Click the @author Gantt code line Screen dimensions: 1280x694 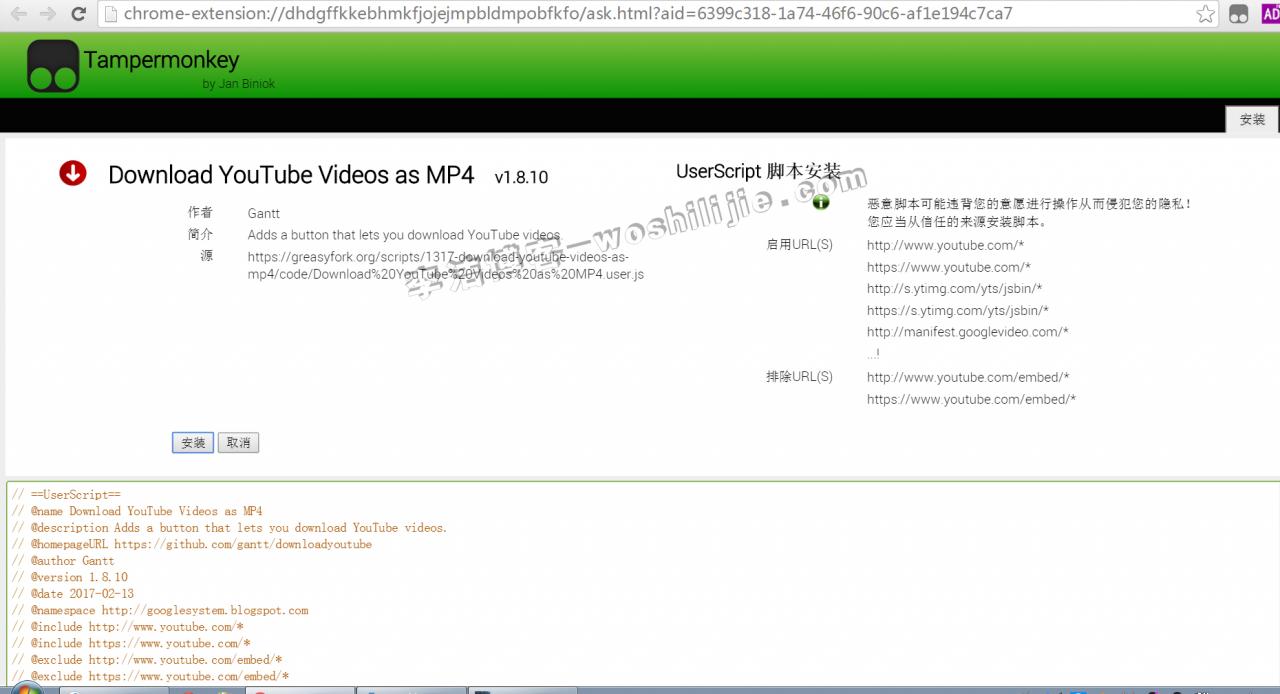[x=63, y=561]
